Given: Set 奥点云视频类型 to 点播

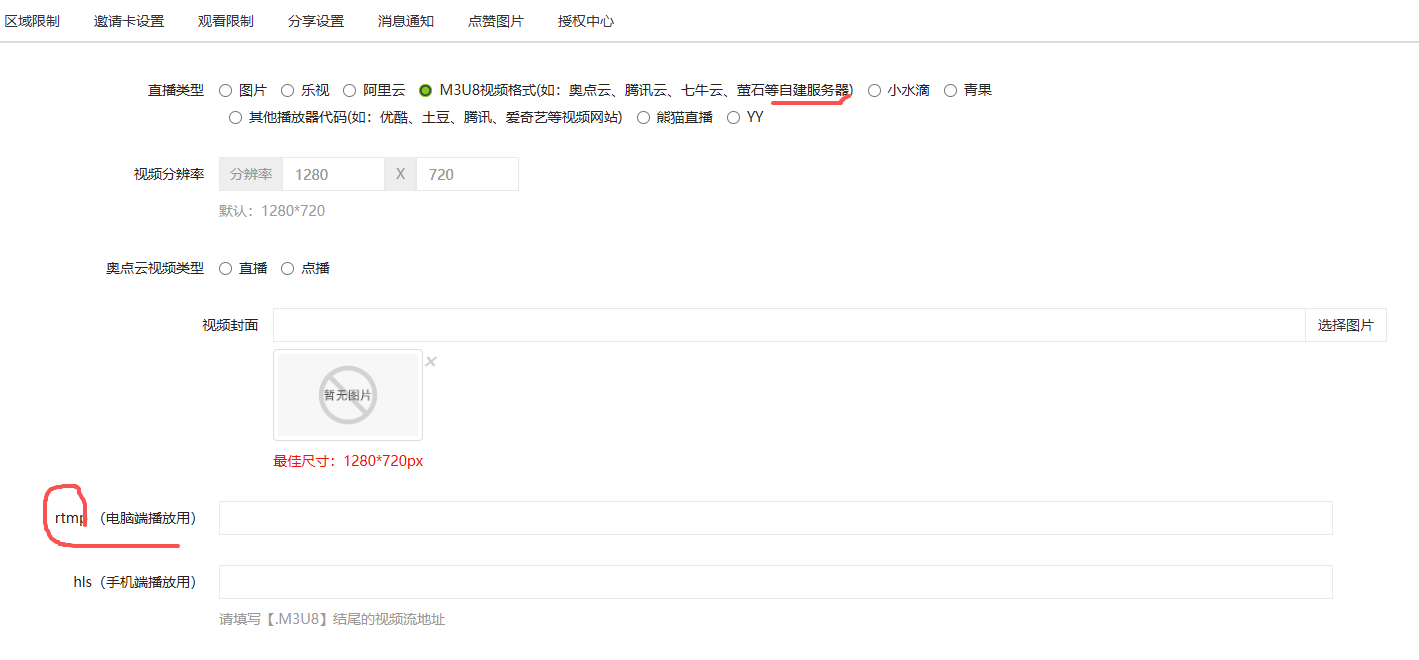Looking at the screenshot, I should tap(288, 269).
